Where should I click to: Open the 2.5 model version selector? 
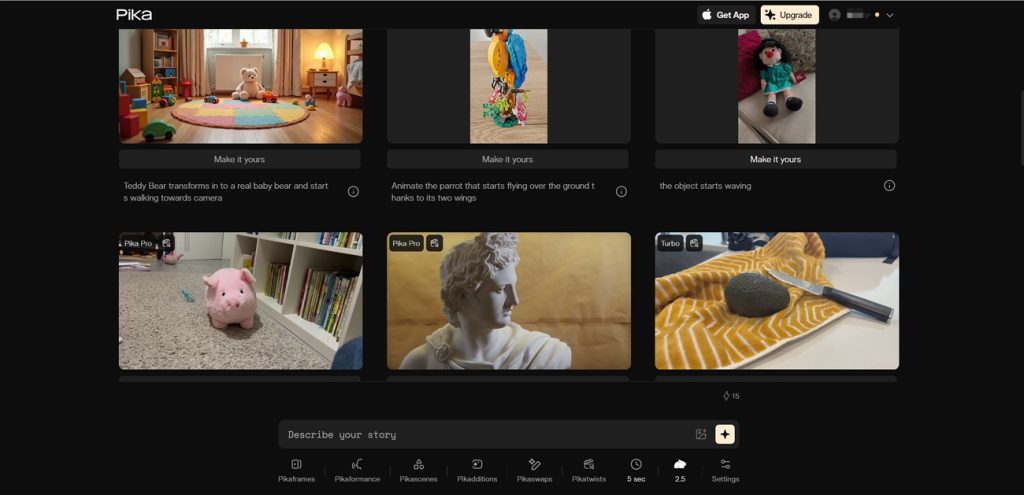(680, 469)
